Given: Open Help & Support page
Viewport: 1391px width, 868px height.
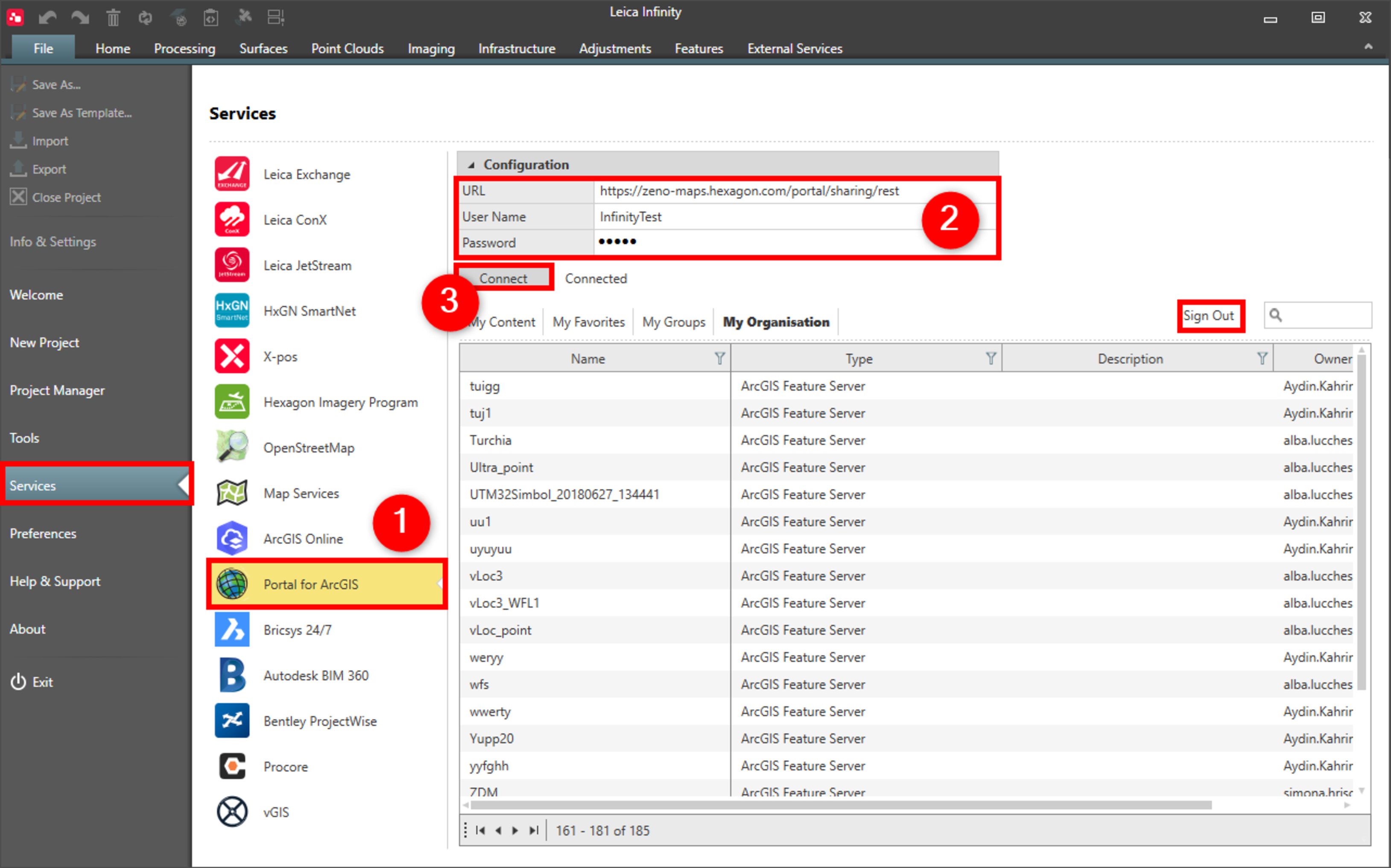Looking at the screenshot, I should pyautogui.click(x=55, y=581).
